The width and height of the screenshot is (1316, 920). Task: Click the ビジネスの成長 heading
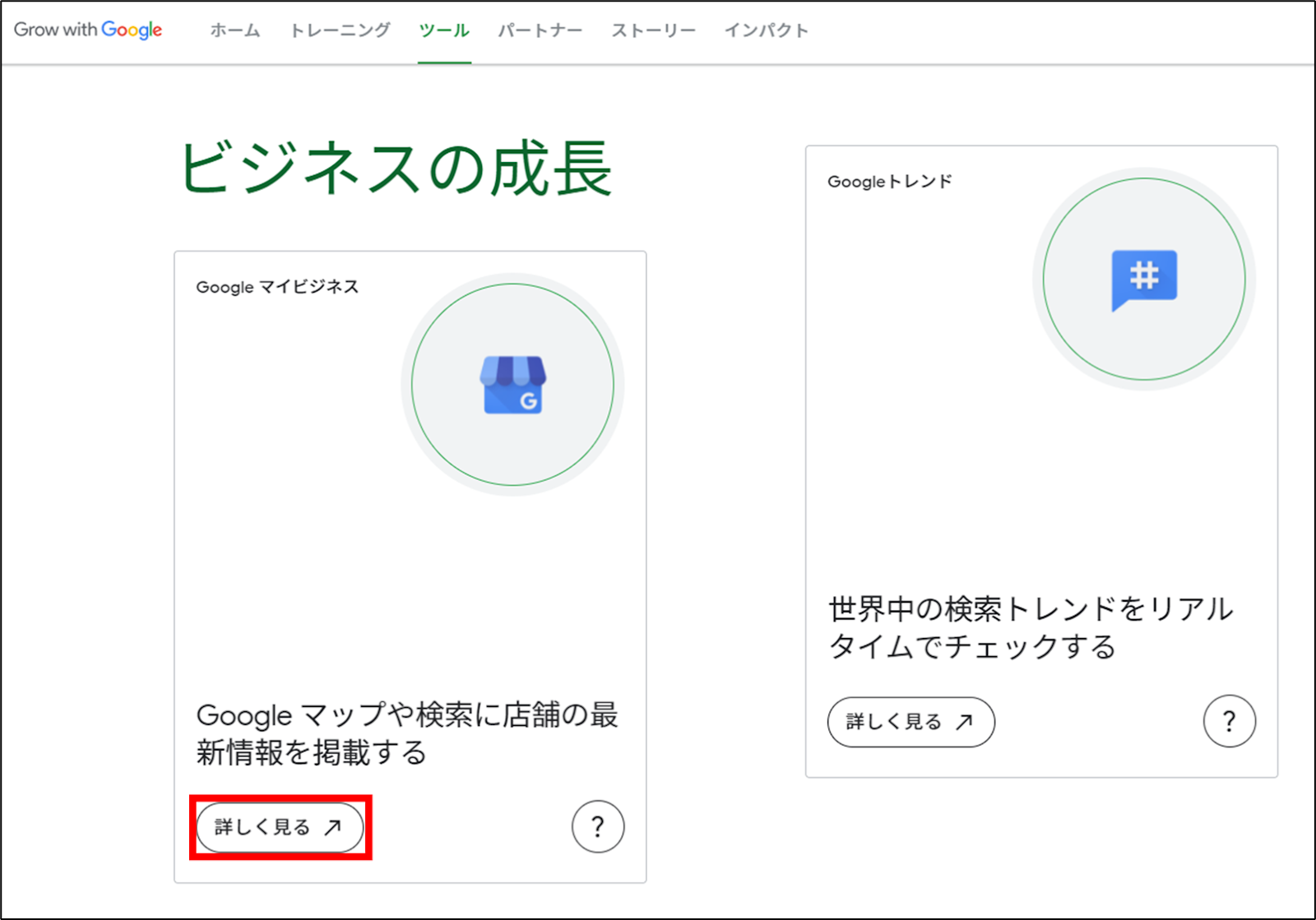tap(396, 169)
